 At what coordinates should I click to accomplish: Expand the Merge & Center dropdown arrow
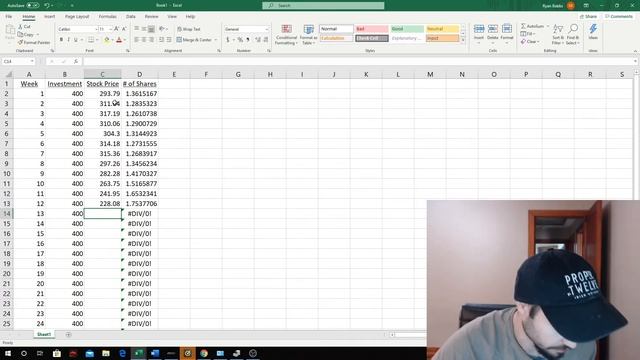(x=216, y=40)
